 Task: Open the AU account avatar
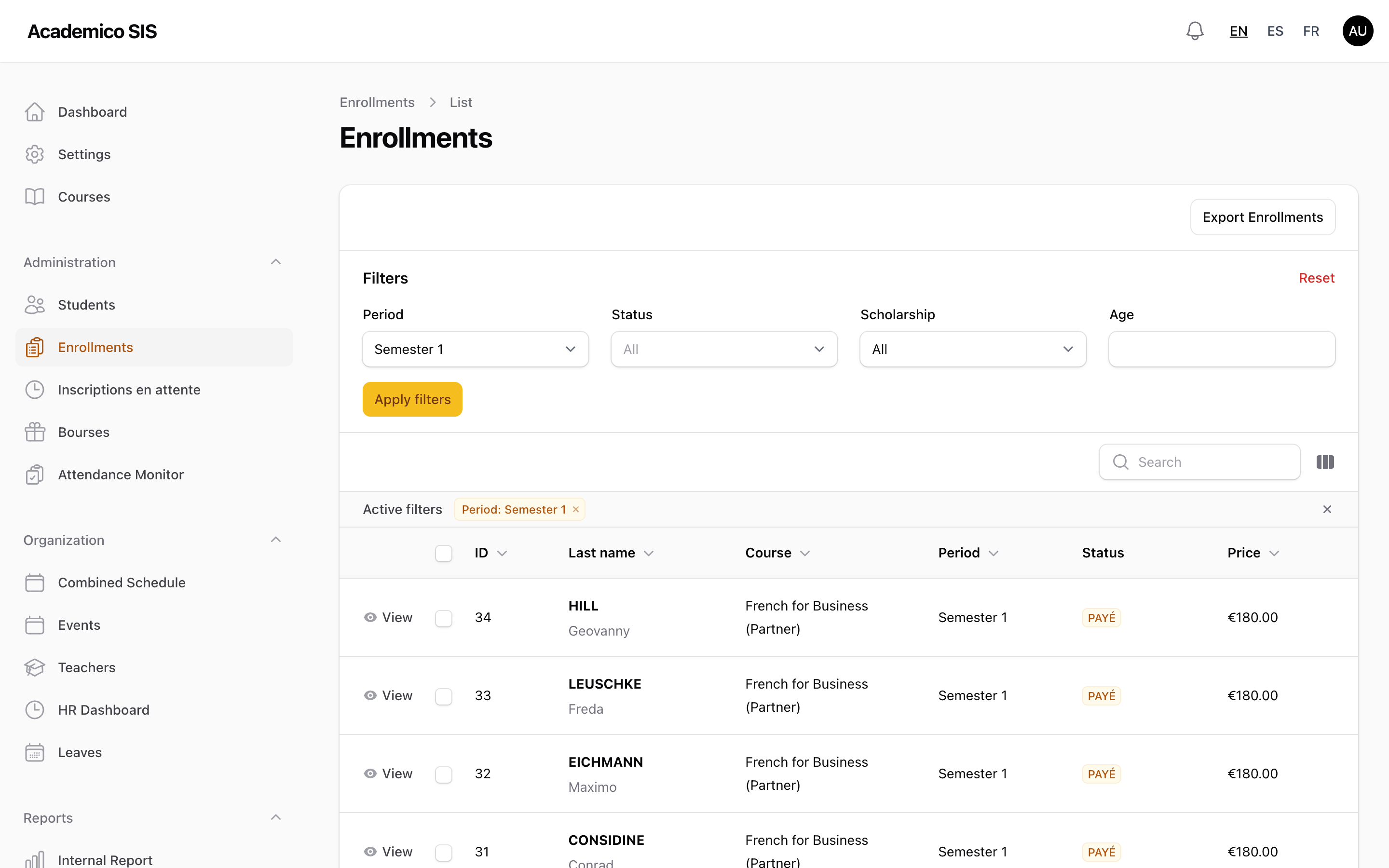point(1358,30)
